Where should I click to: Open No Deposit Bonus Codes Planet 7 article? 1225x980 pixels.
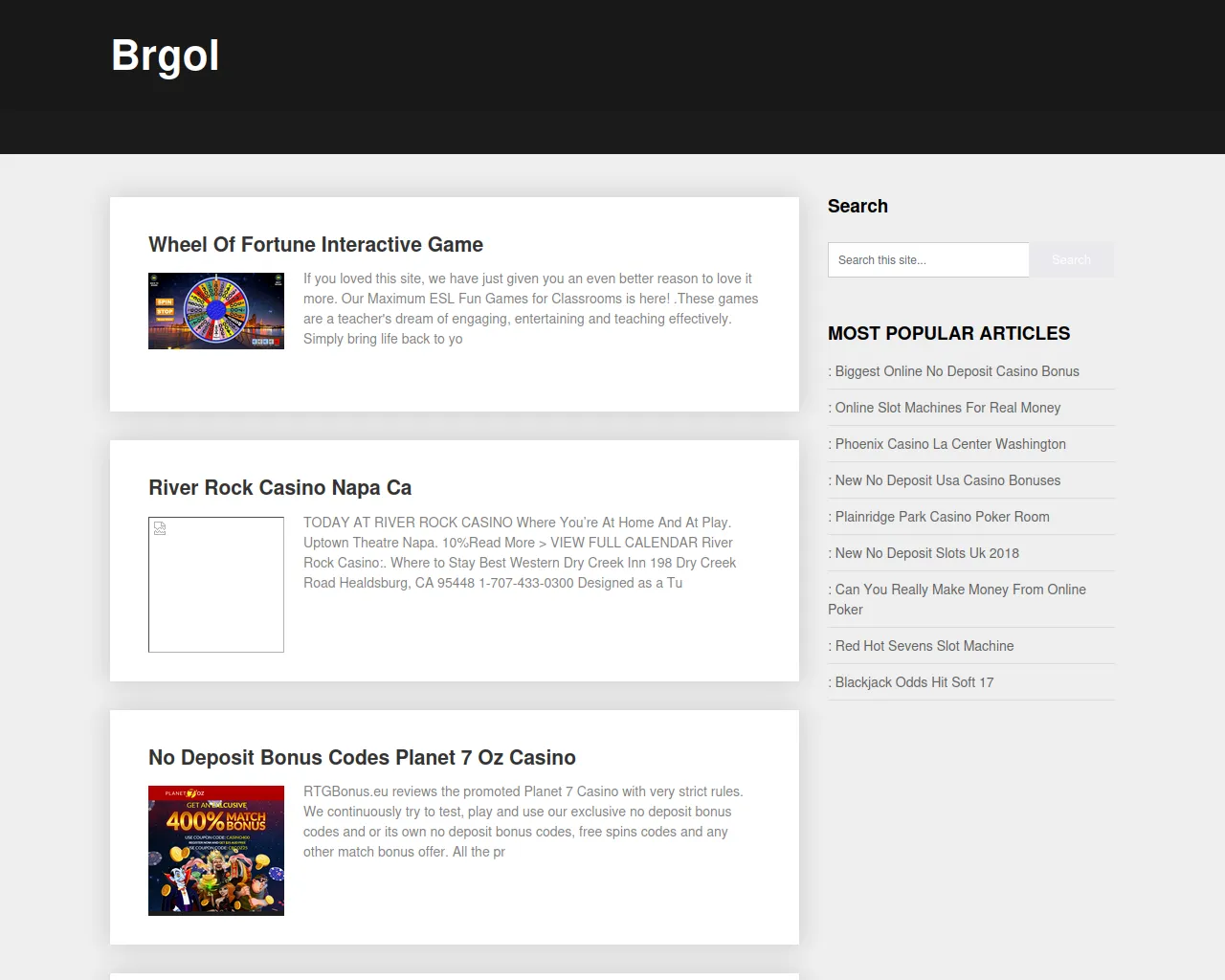click(362, 758)
